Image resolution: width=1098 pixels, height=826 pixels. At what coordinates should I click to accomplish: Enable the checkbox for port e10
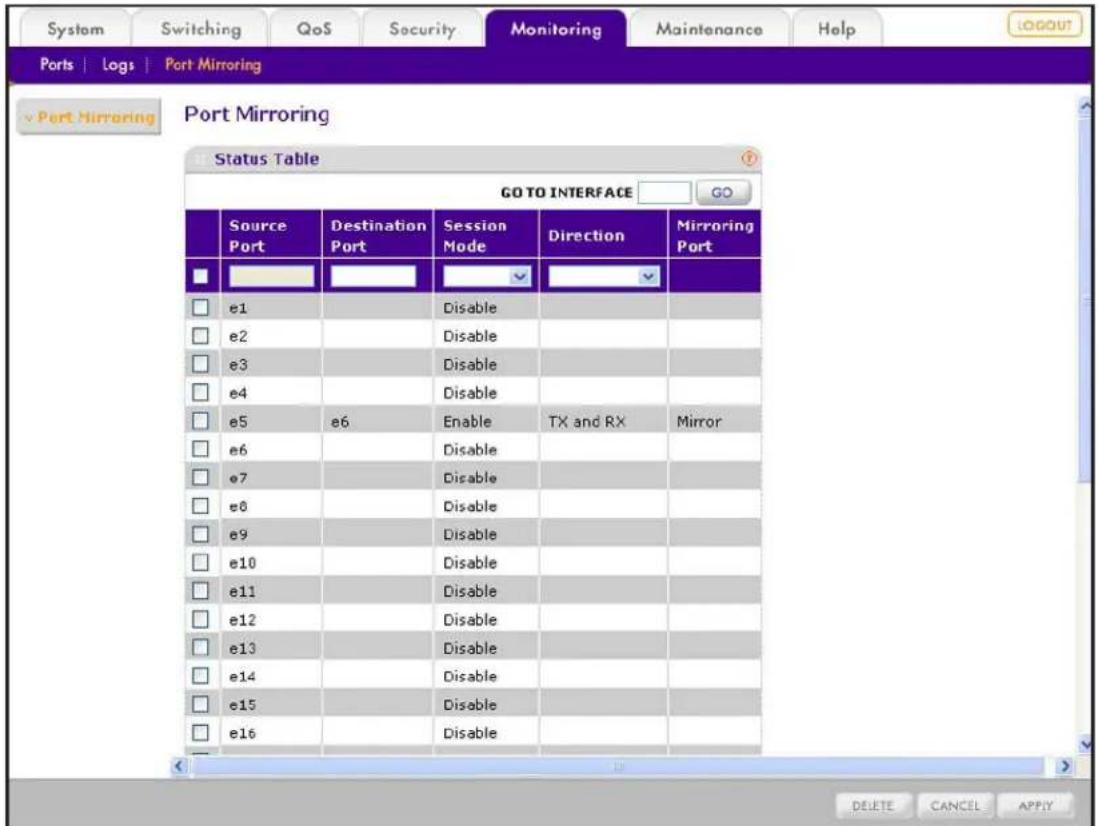(200, 562)
